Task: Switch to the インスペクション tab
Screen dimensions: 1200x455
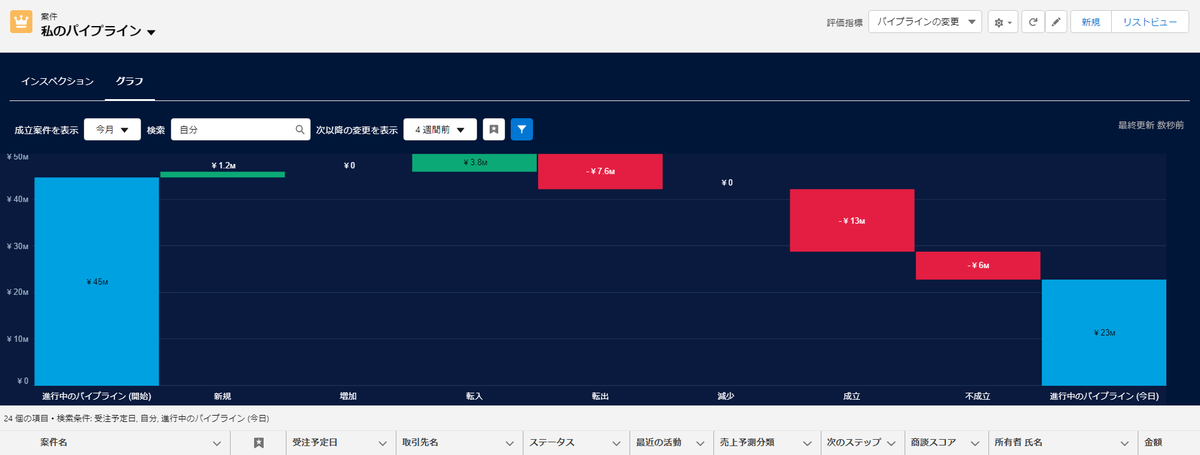Action: coord(58,80)
